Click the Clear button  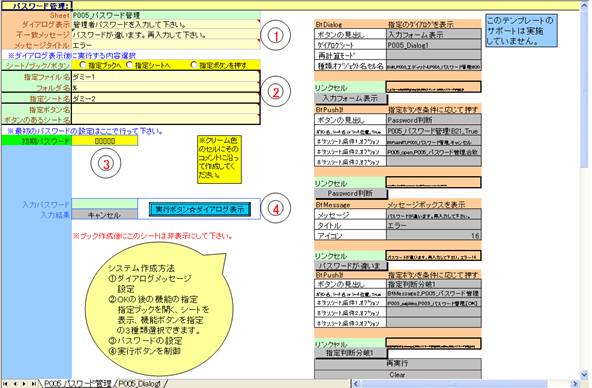398,375
